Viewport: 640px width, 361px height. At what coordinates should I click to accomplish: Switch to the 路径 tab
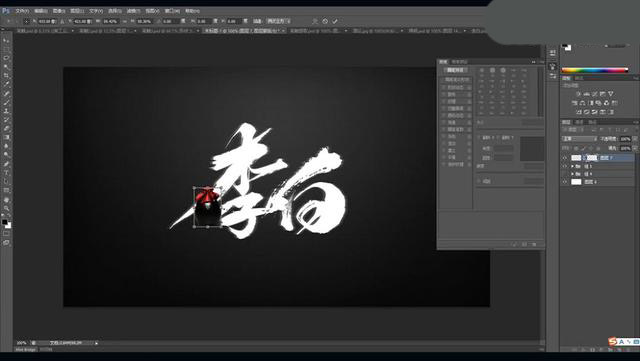coord(592,122)
